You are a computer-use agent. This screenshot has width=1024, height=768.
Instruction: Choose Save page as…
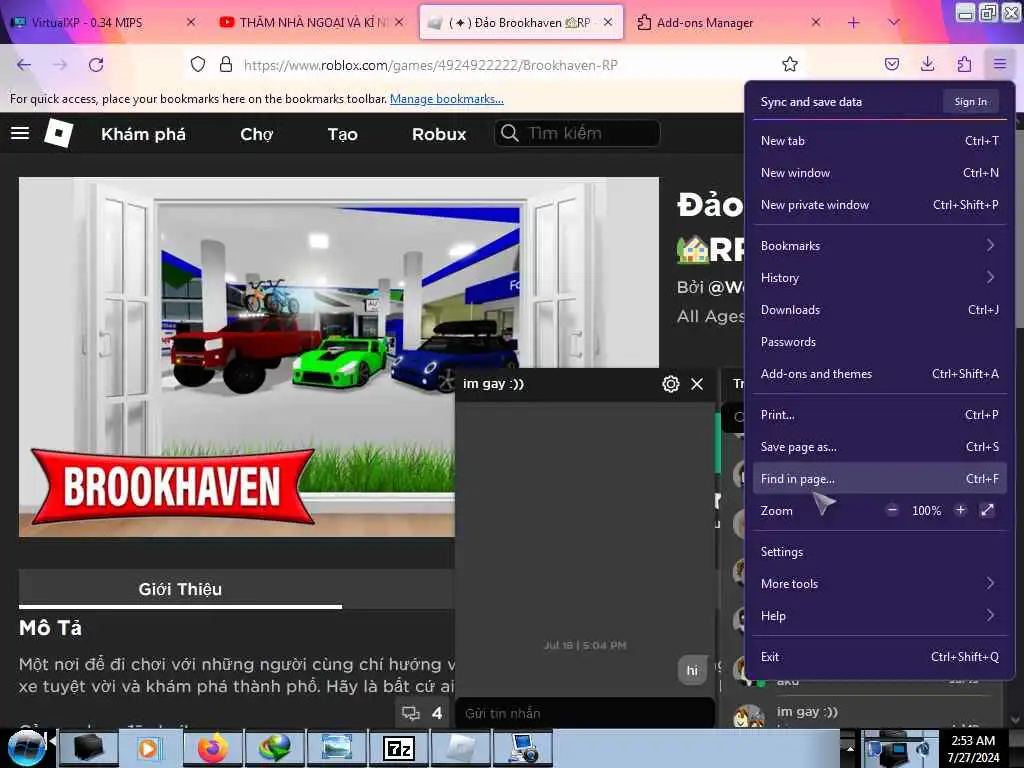coord(879,447)
